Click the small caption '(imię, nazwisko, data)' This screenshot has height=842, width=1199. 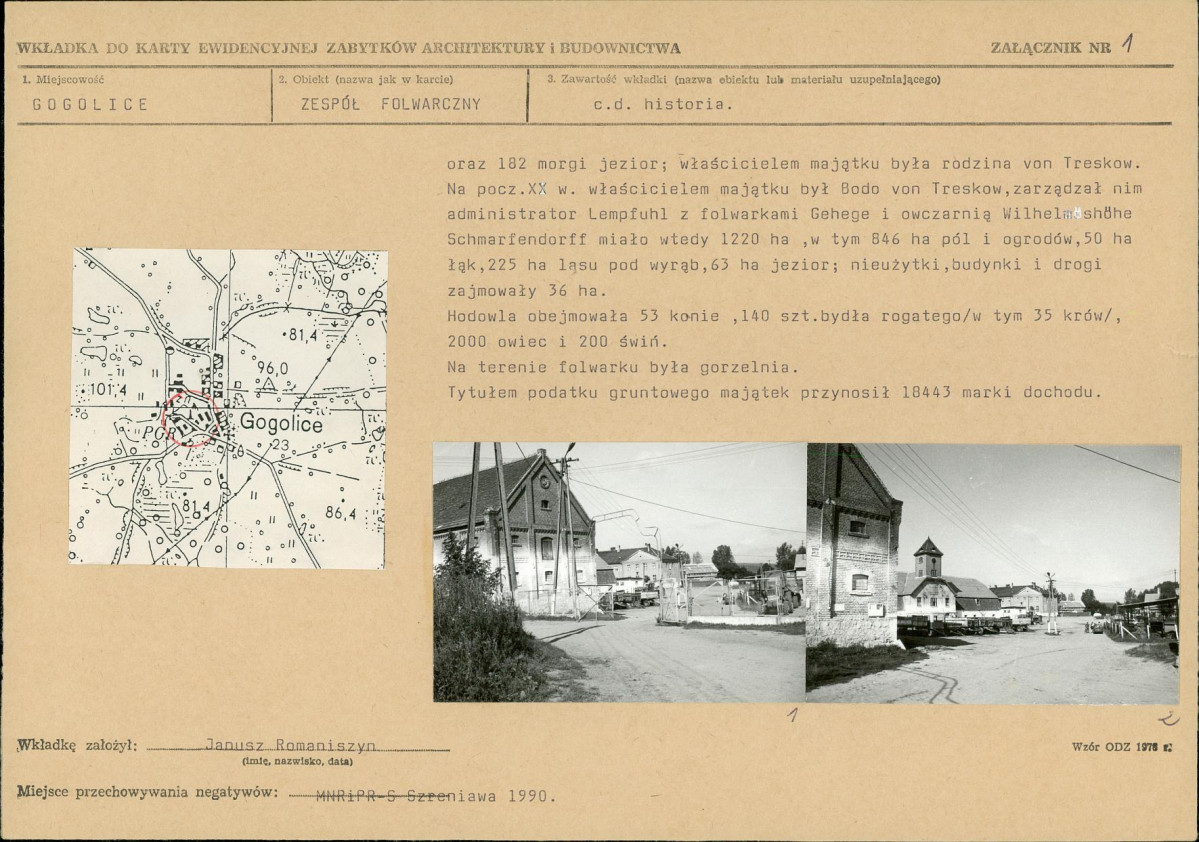coord(297,762)
